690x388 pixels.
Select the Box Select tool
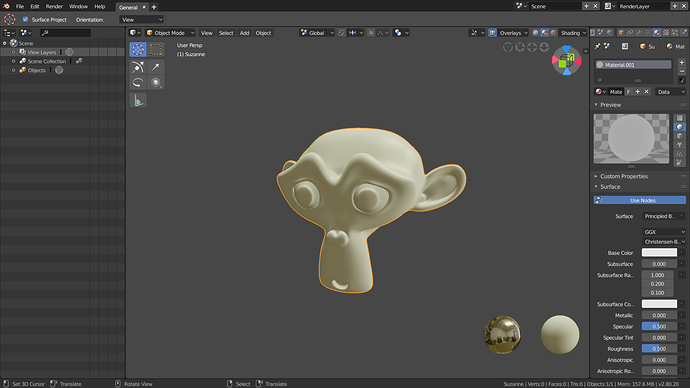156,49
